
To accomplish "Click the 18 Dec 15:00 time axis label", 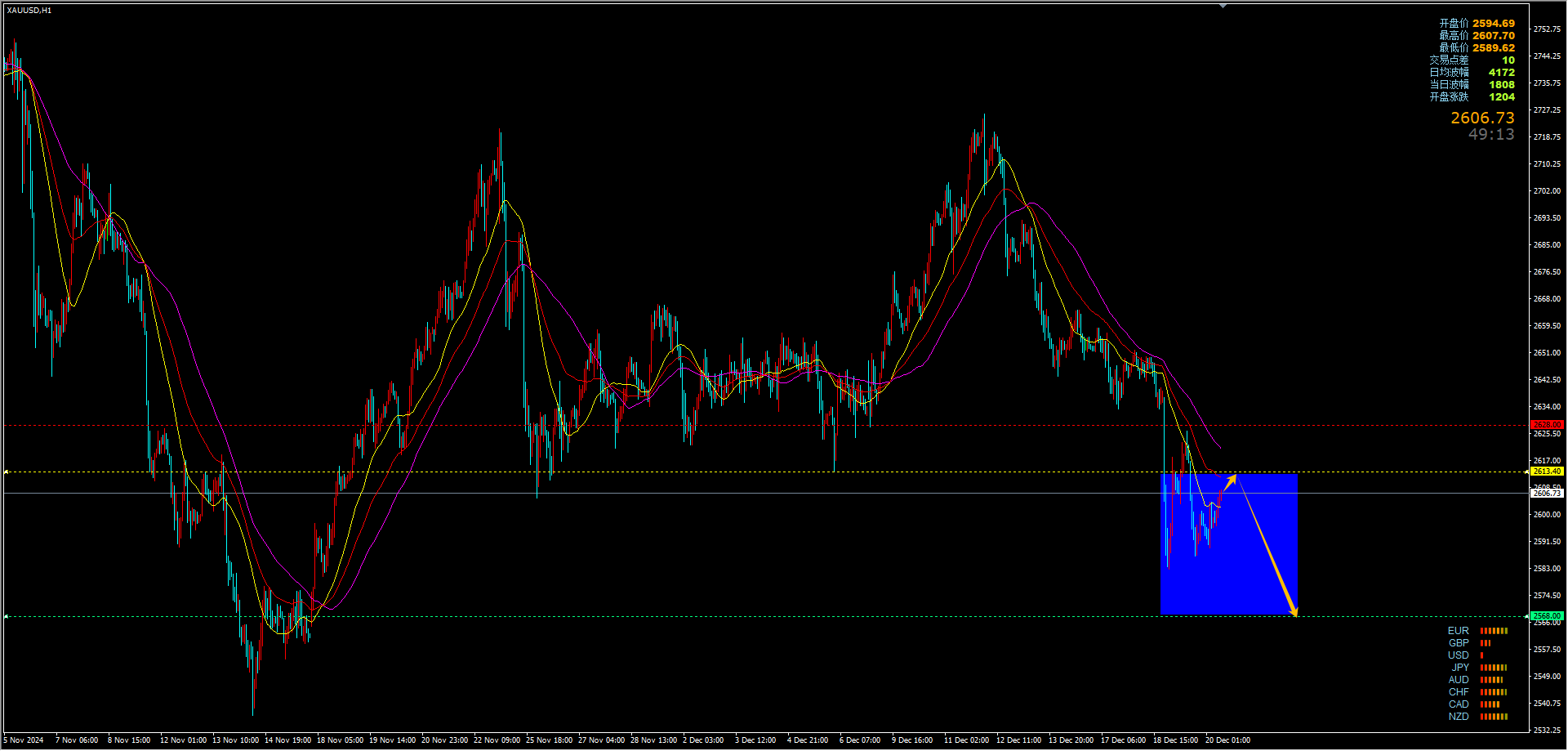I will (1176, 740).
